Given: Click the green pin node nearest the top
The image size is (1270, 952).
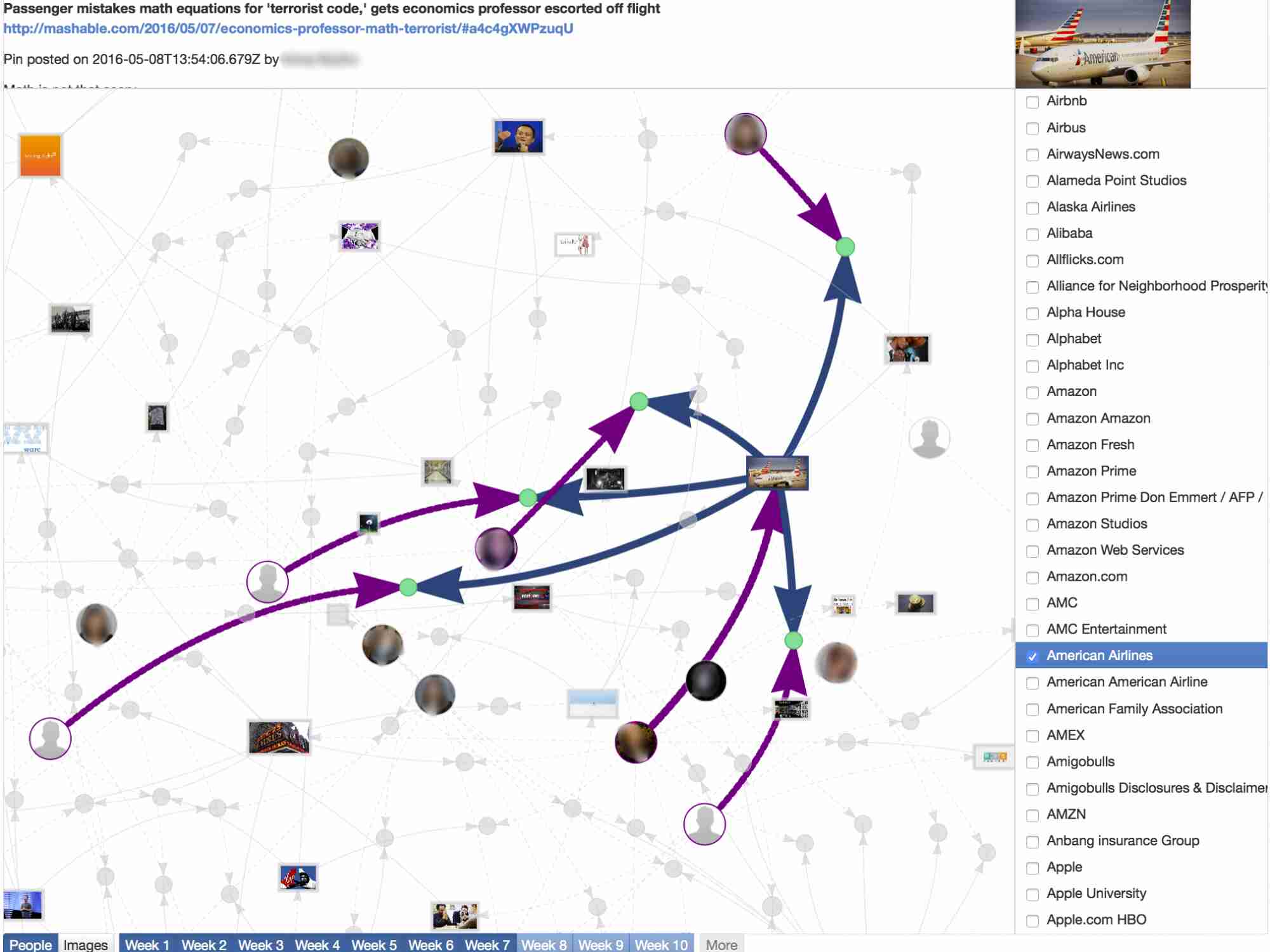Looking at the screenshot, I should 845,247.
